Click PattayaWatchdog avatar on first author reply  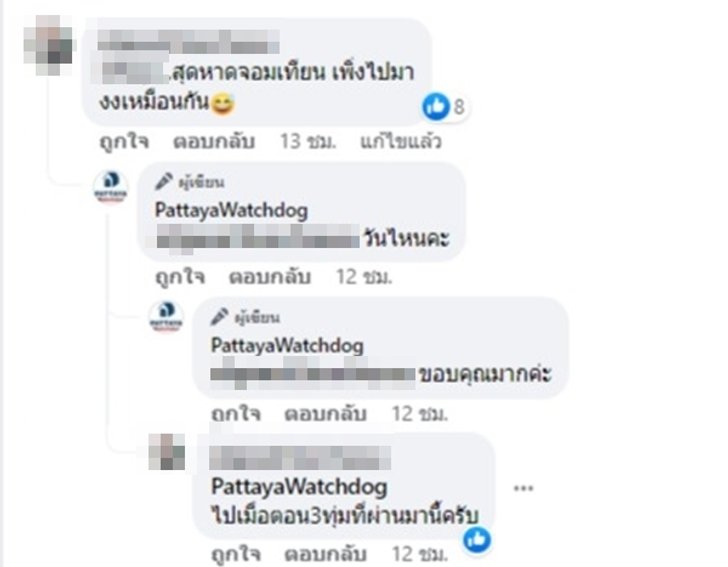pos(110,187)
